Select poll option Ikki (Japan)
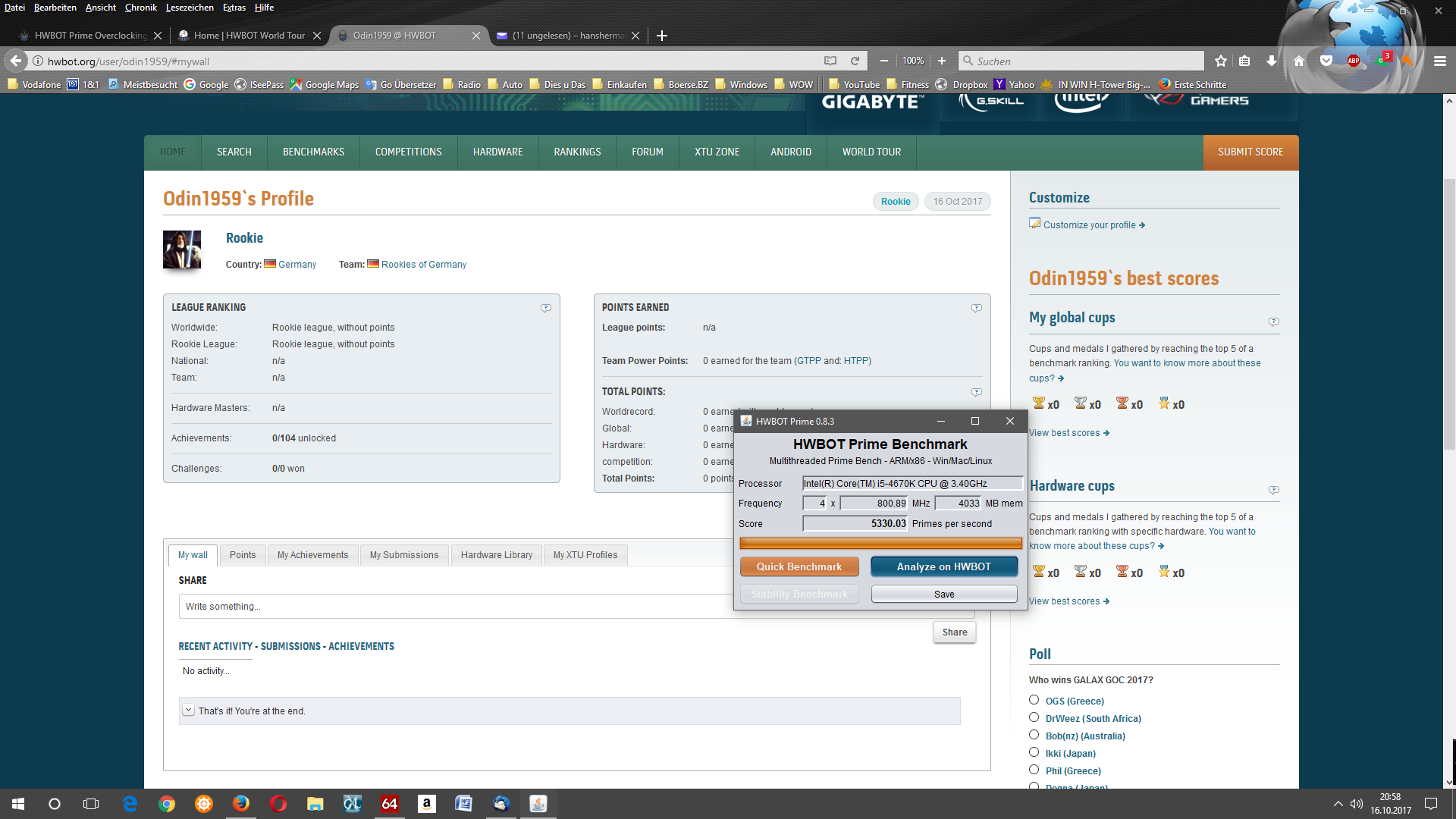Image resolution: width=1456 pixels, height=819 pixels. pos(1034,752)
